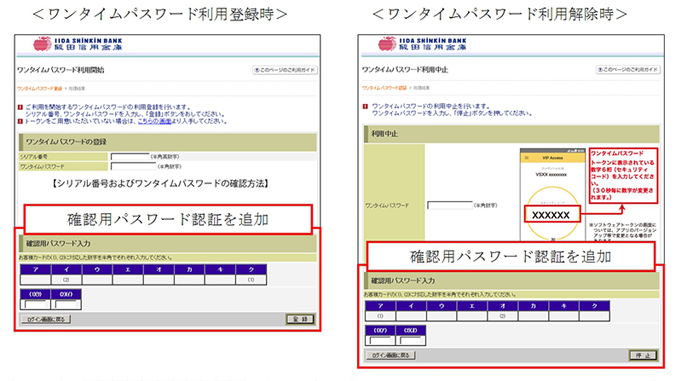The width and height of the screenshot is (680, 381).
Task: Click the second confirmation password box in registration screen
Action: pos(66,304)
